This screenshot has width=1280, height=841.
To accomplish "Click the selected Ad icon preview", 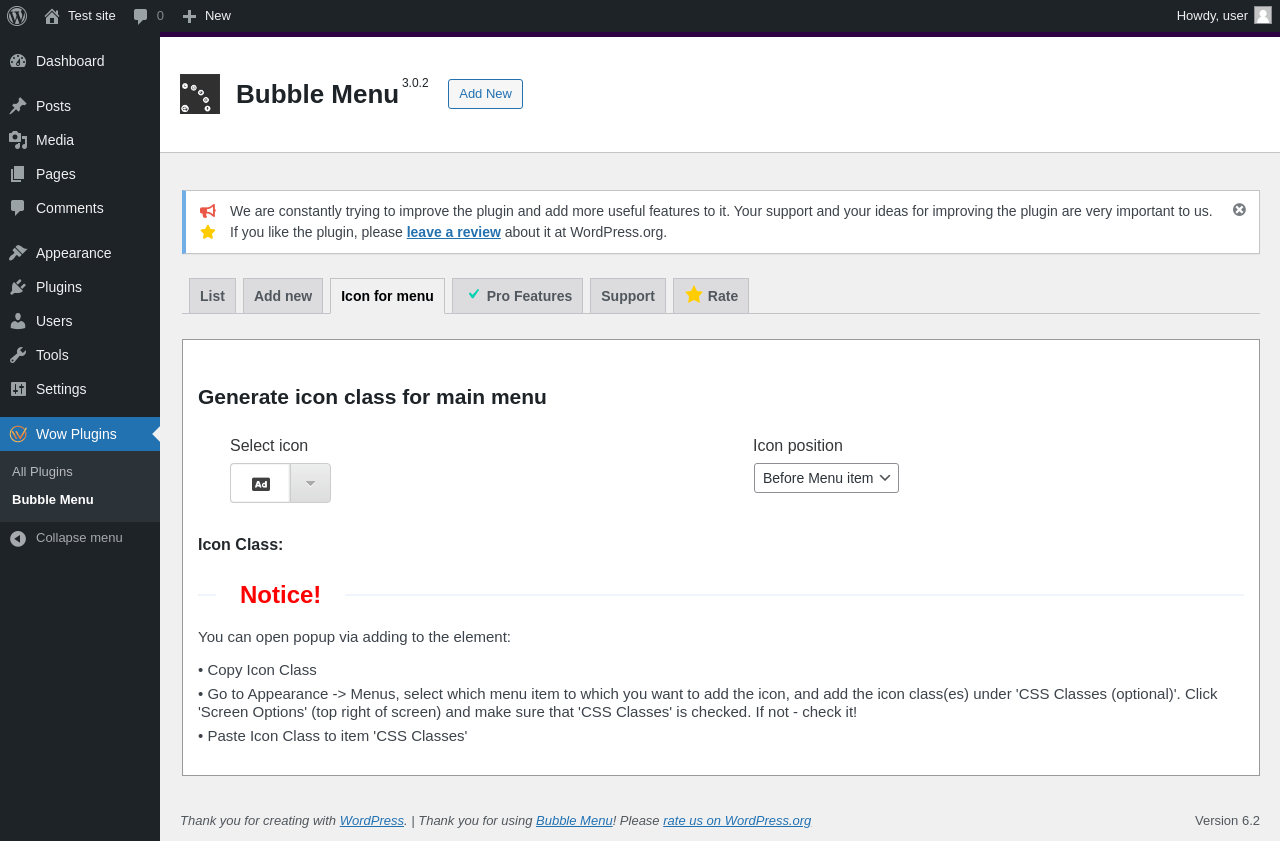I will [x=260, y=483].
